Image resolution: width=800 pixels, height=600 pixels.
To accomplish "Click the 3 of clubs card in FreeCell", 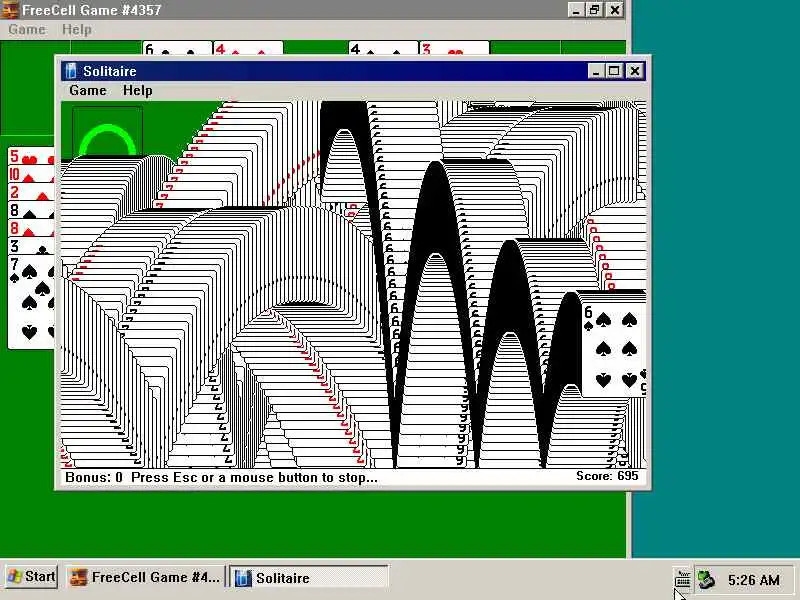I will tap(31, 247).
